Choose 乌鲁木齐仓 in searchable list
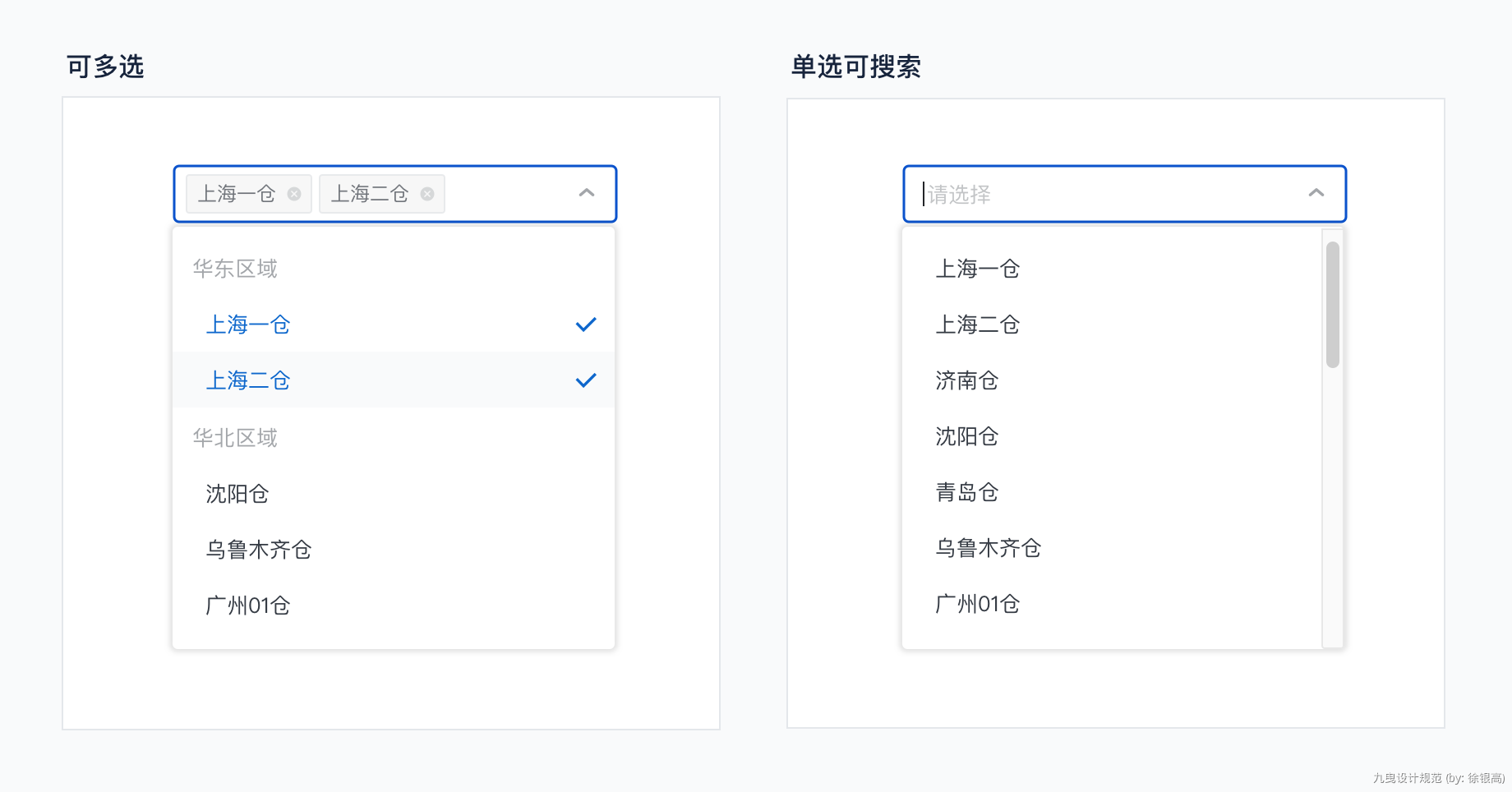 point(1112,548)
